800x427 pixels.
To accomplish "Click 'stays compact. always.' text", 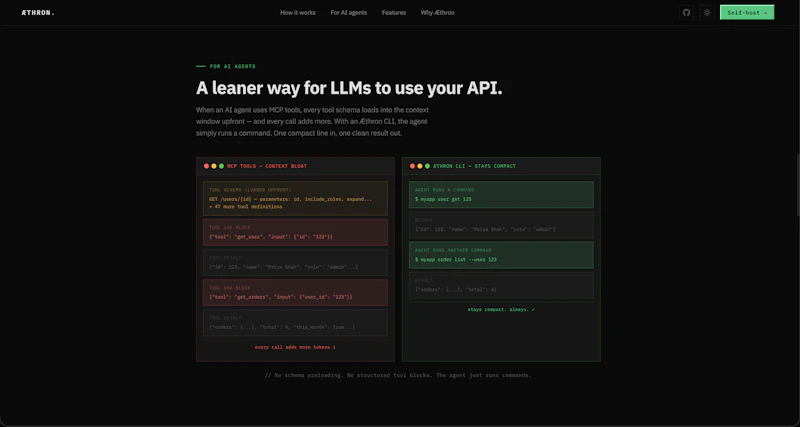I will pyautogui.click(x=501, y=309).
